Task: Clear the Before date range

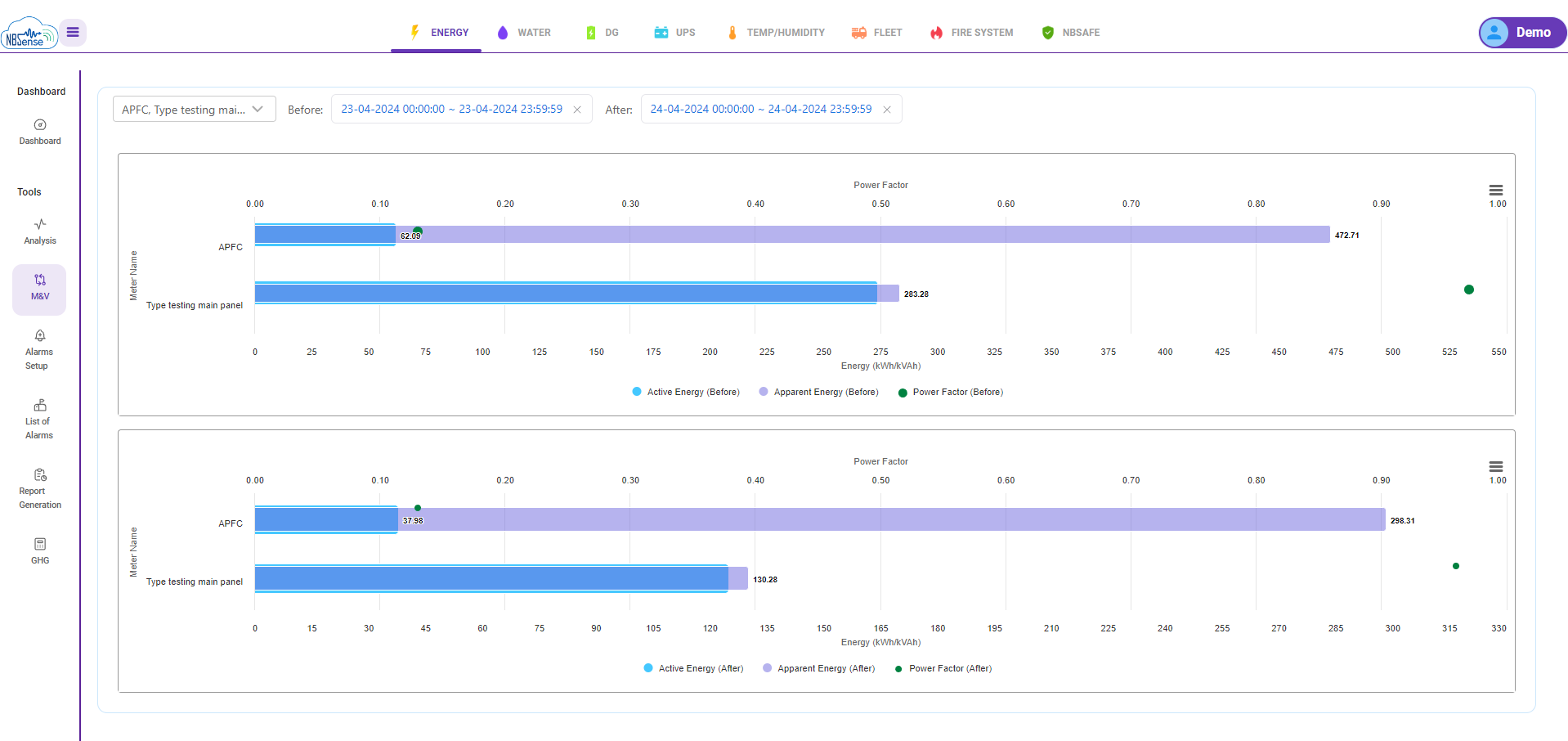Action: coord(577,110)
